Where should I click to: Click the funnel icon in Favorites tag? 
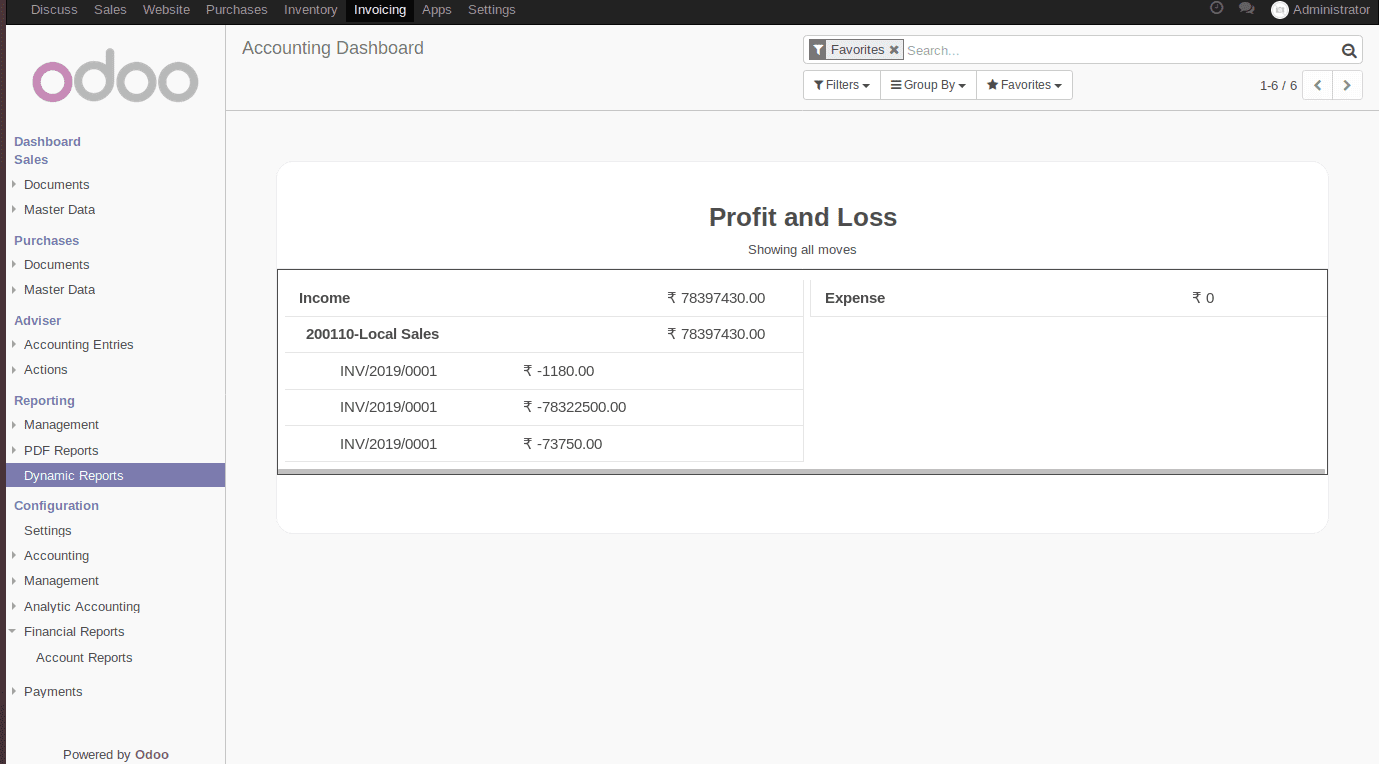coord(818,50)
